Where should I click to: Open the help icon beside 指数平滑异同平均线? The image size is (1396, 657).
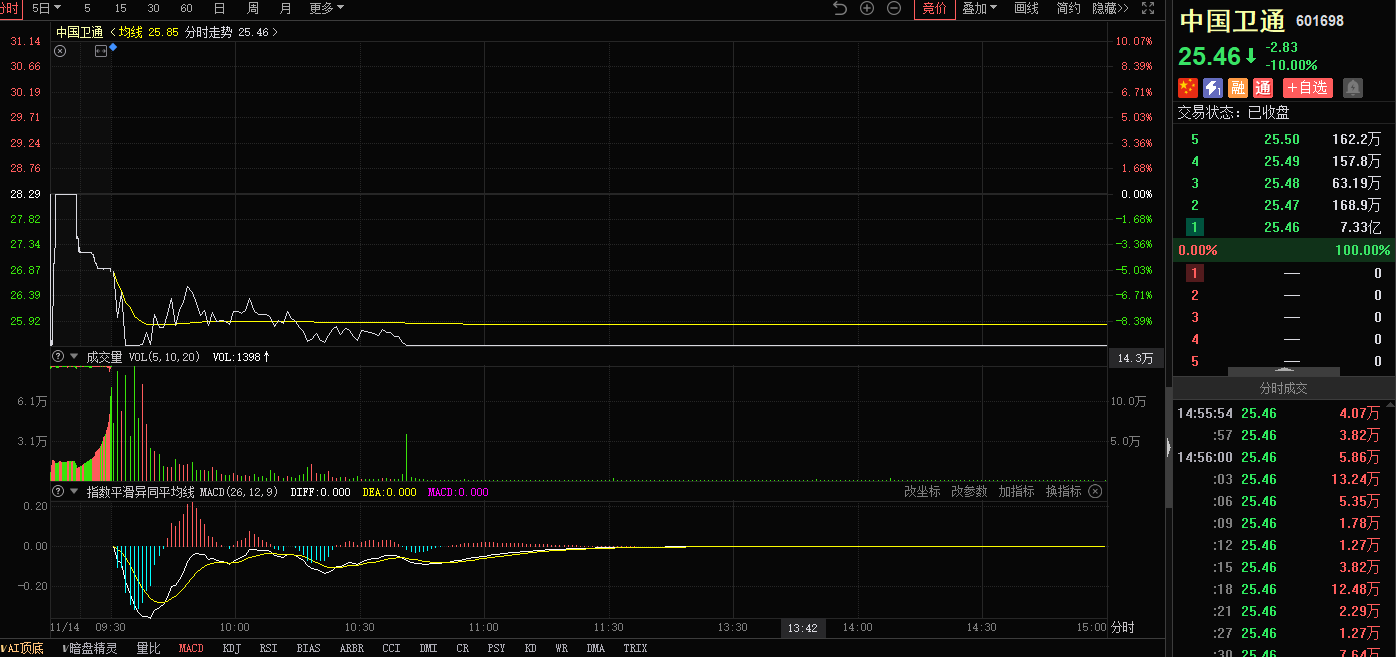tap(58, 491)
